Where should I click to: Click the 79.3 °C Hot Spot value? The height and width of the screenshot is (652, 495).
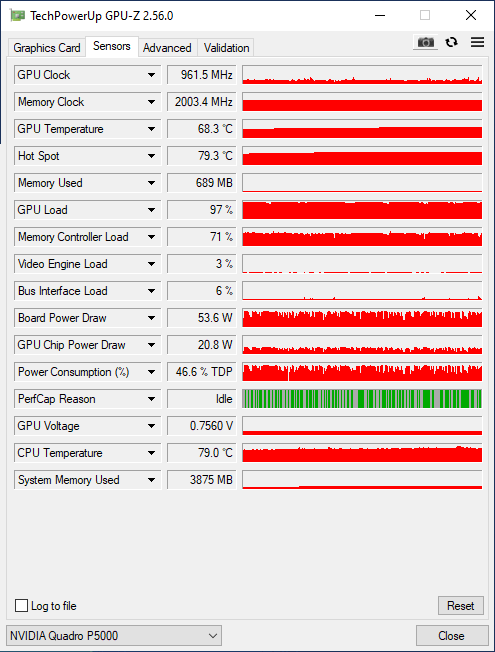pyautogui.click(x=202, y=156)
